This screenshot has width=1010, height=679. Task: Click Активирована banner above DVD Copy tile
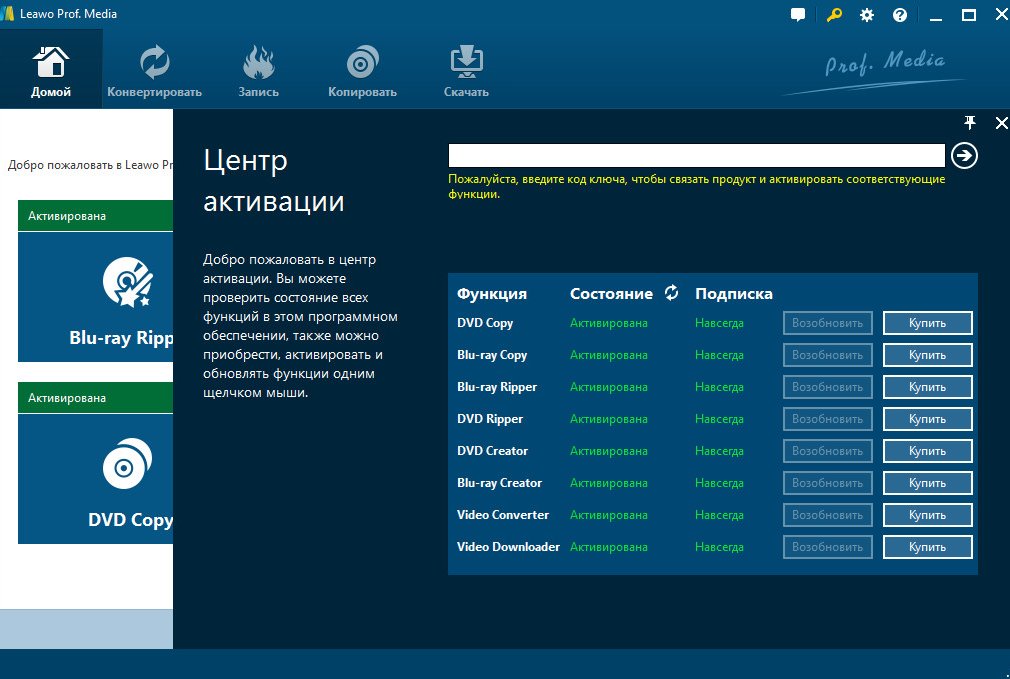(95, 398)
